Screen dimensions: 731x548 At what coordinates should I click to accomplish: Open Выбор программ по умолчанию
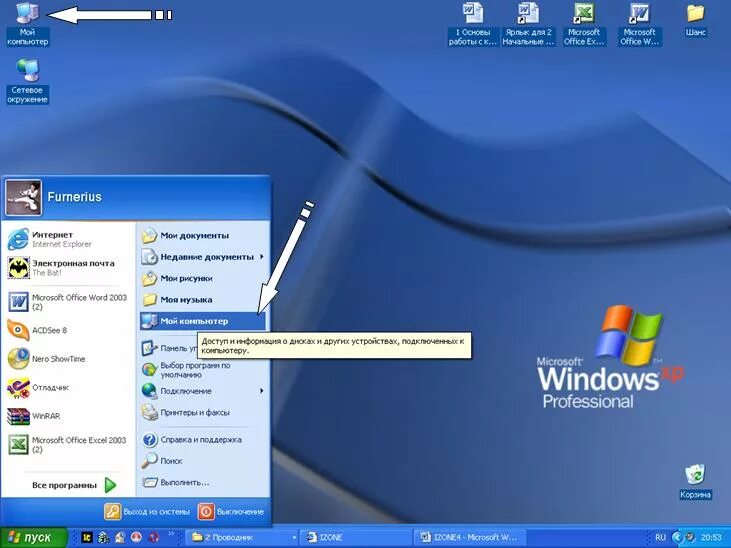click(x=203, y=370)
